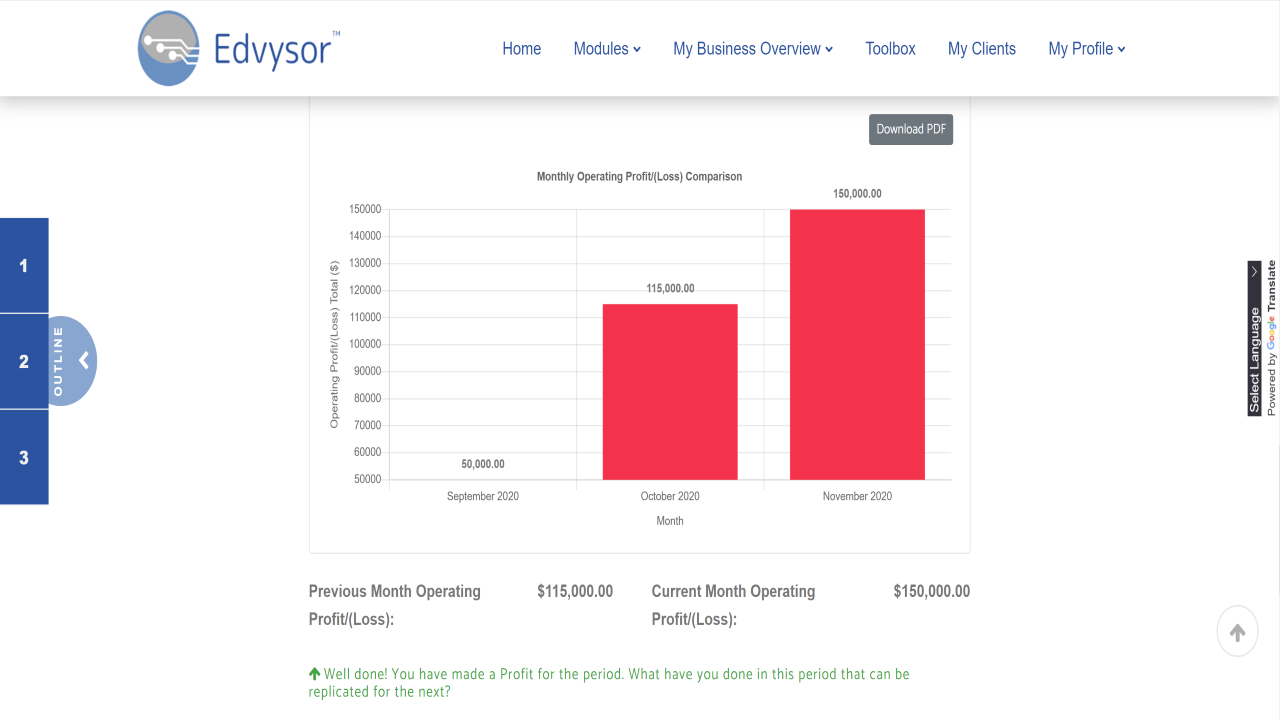Click the November 2020 bar
This screenshot has width=1280, height=720.
[857, 345]
